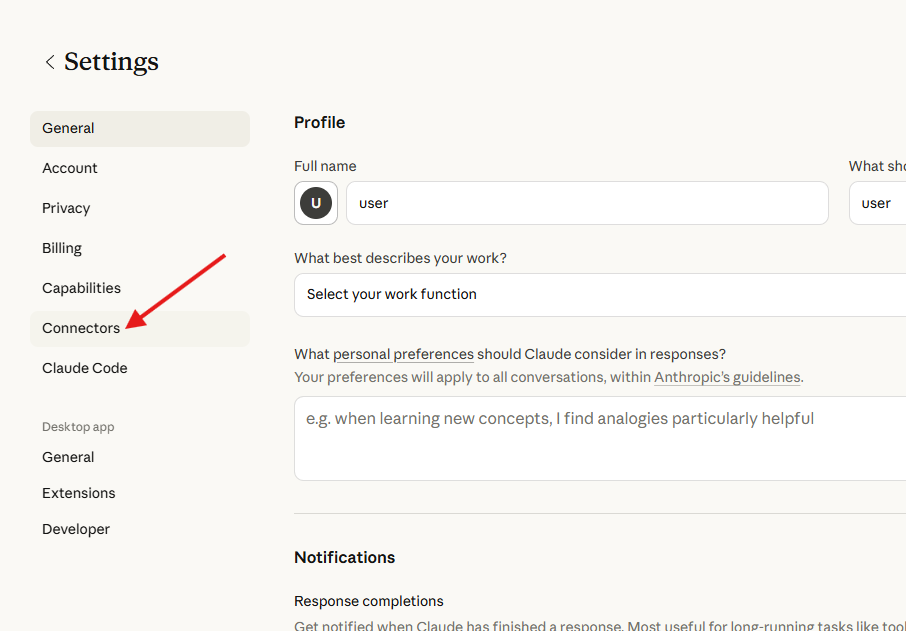
Task: Click the Settings heading to go back
Action: 110,61
